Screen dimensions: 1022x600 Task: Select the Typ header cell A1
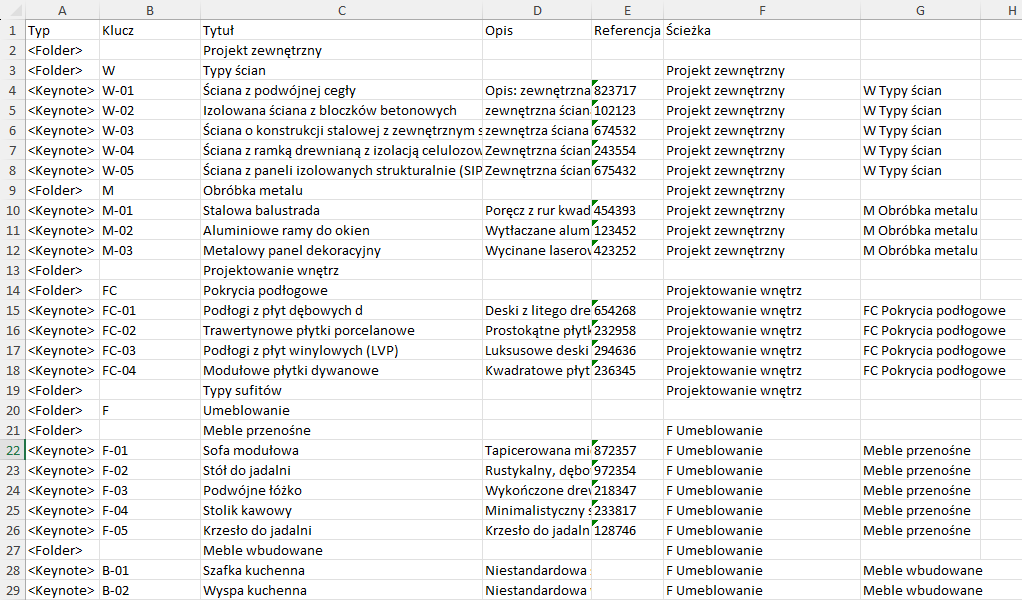coord(61,30)
